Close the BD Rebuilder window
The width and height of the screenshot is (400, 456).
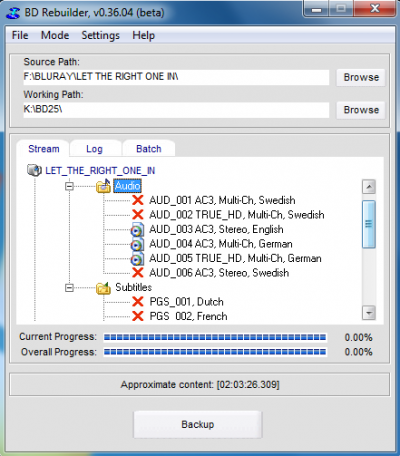[x=375, y=9]
